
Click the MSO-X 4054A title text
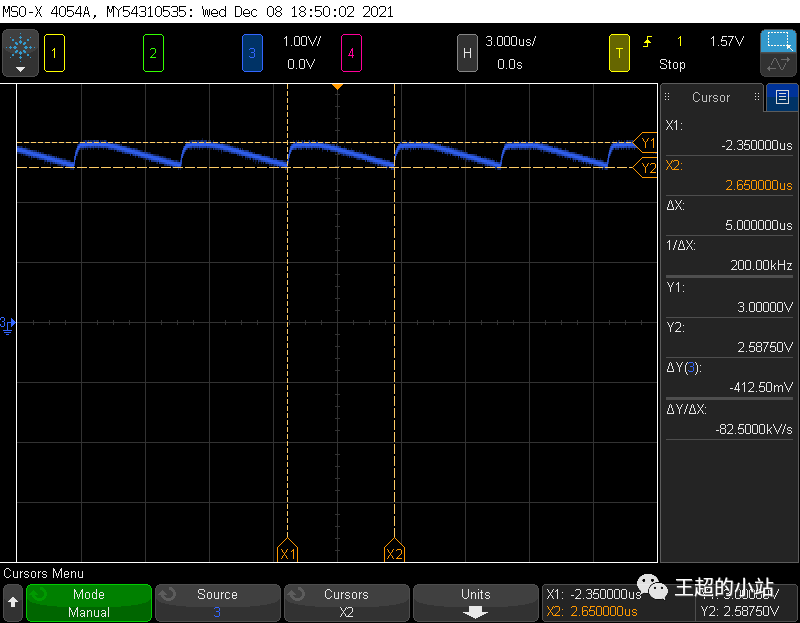click(x=48, y=11)
